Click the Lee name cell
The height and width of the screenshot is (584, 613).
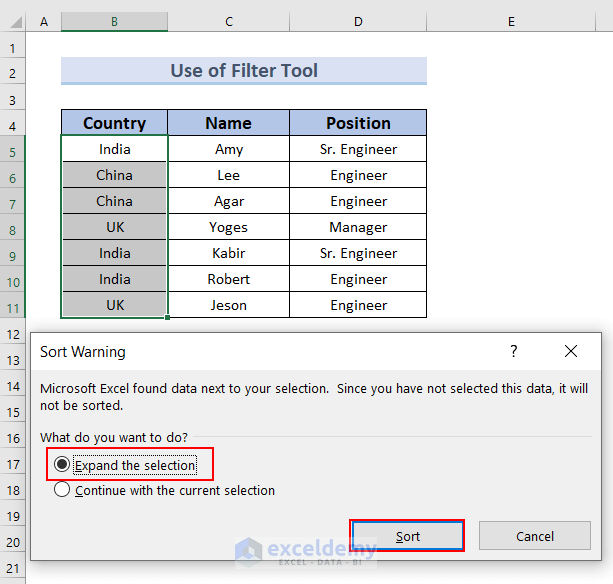point(229,175)
